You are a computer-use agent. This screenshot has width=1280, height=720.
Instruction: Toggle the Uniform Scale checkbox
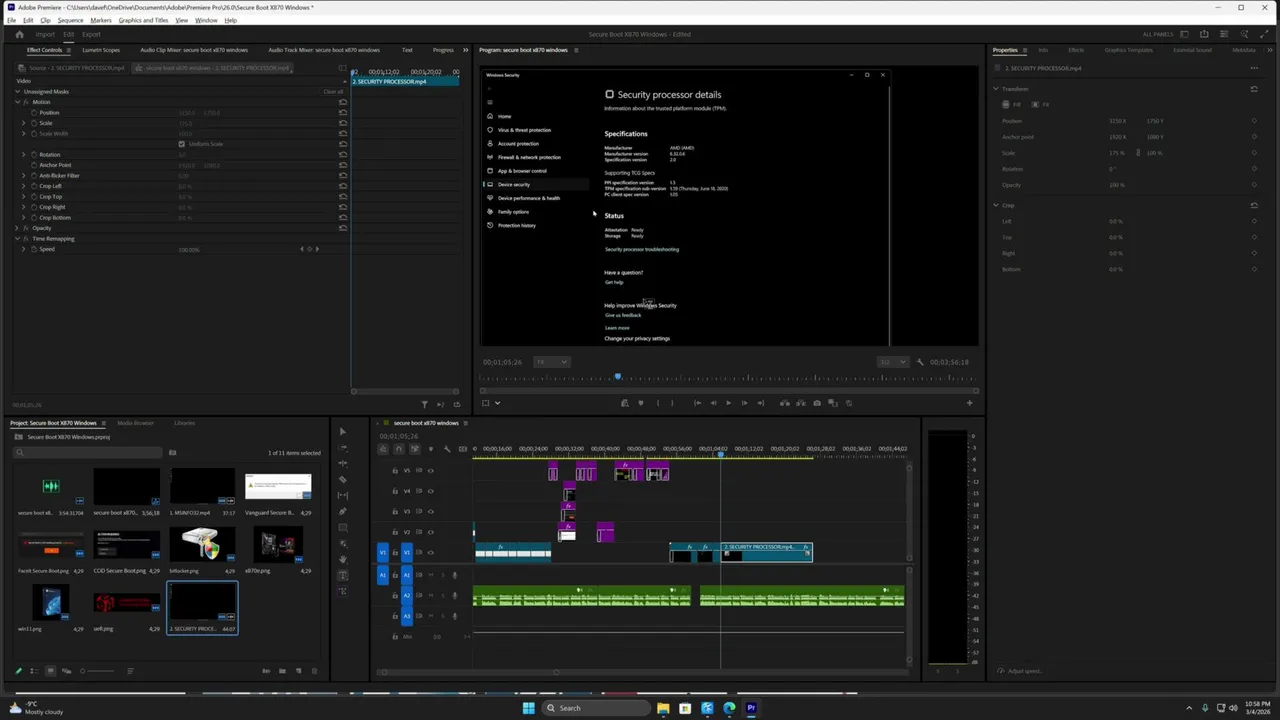click(x=181, y=144)
